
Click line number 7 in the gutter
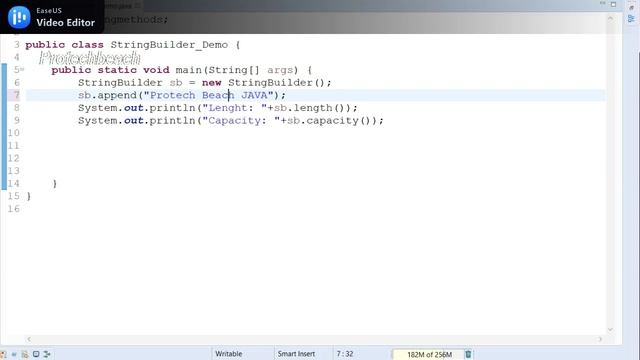click(16, 95)
